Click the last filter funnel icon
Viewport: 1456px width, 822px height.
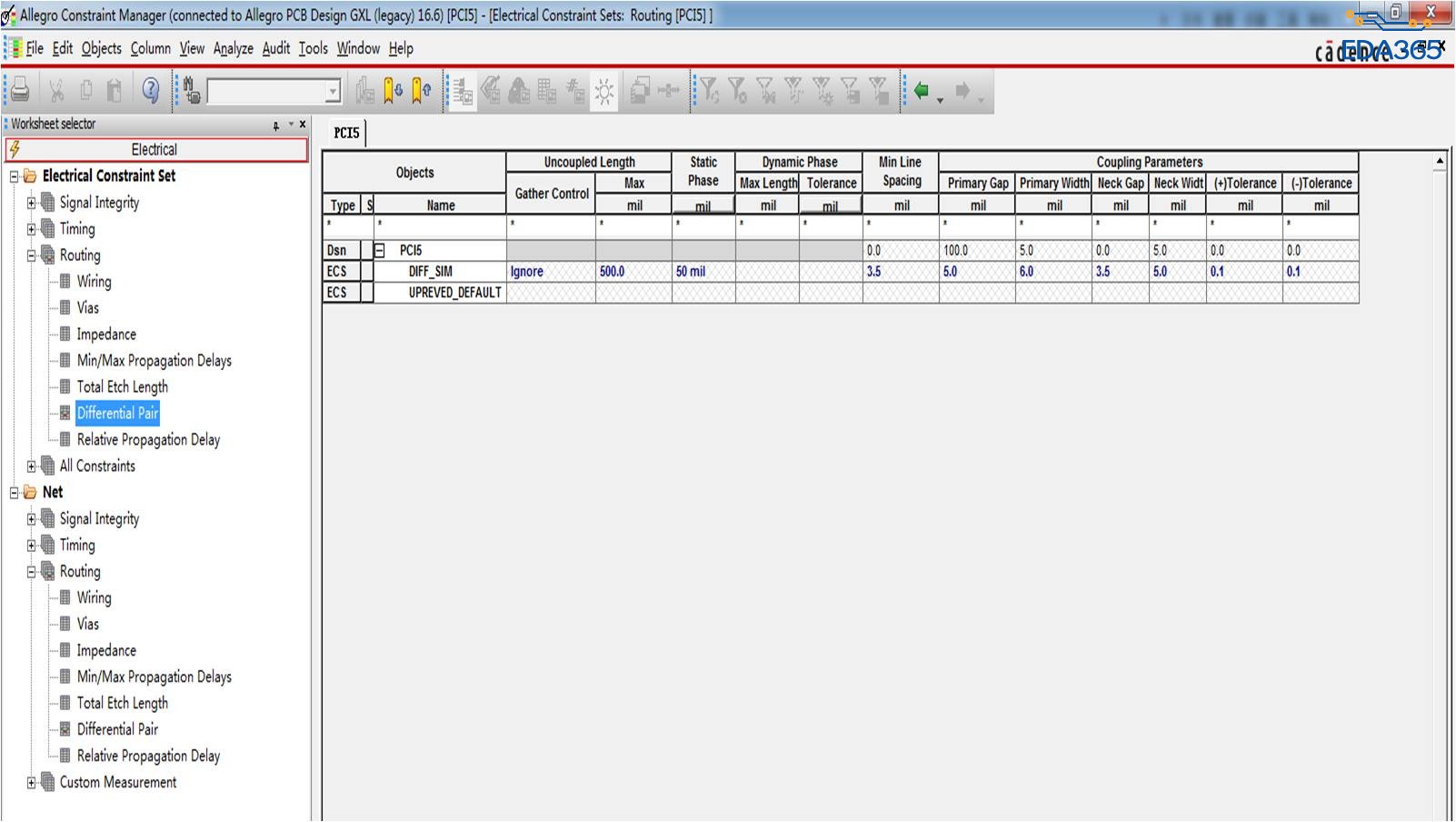click(x=878, y=90)
